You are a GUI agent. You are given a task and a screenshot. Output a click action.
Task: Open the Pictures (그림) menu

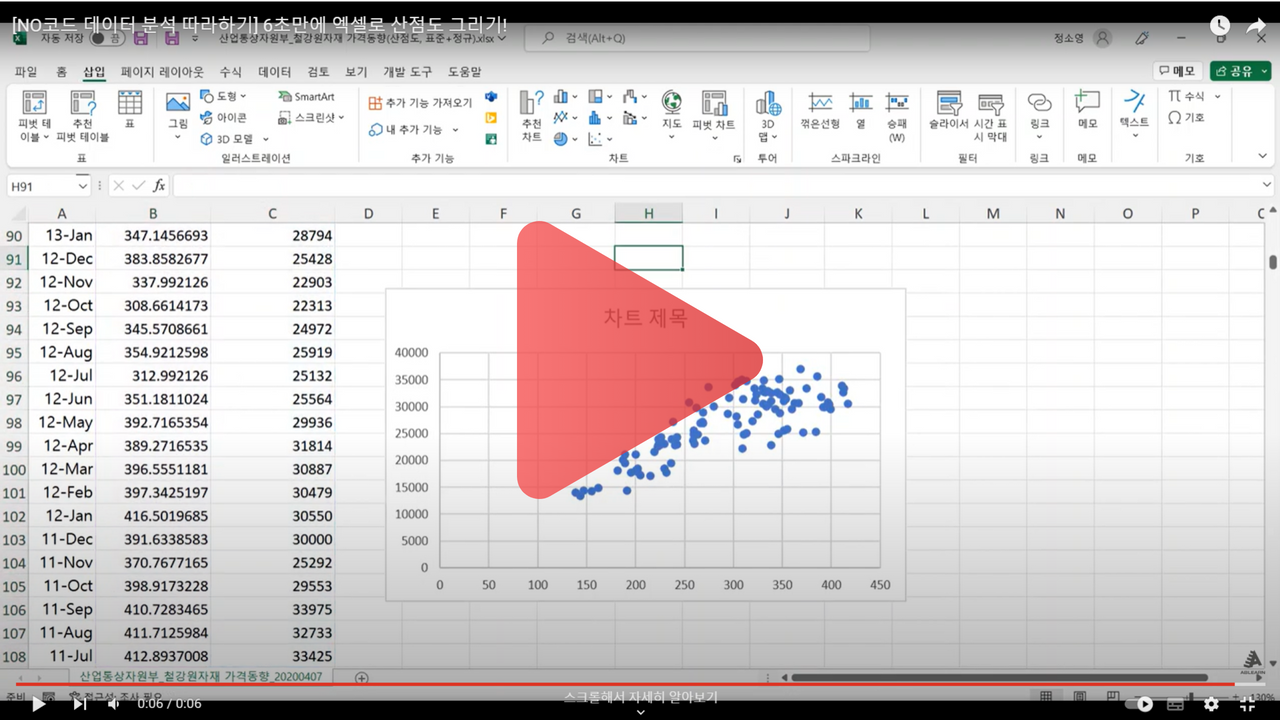[178, 114]
